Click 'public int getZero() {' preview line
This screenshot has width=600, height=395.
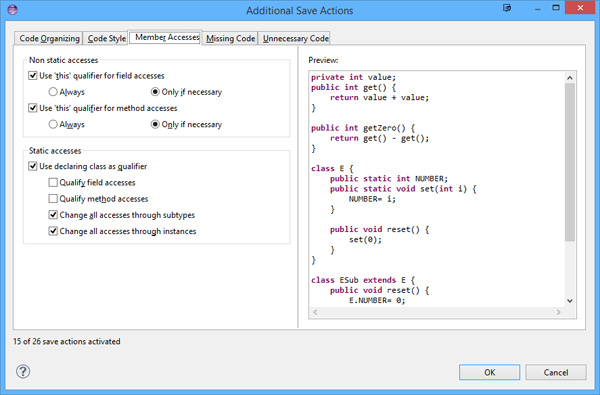pos(363,128)
